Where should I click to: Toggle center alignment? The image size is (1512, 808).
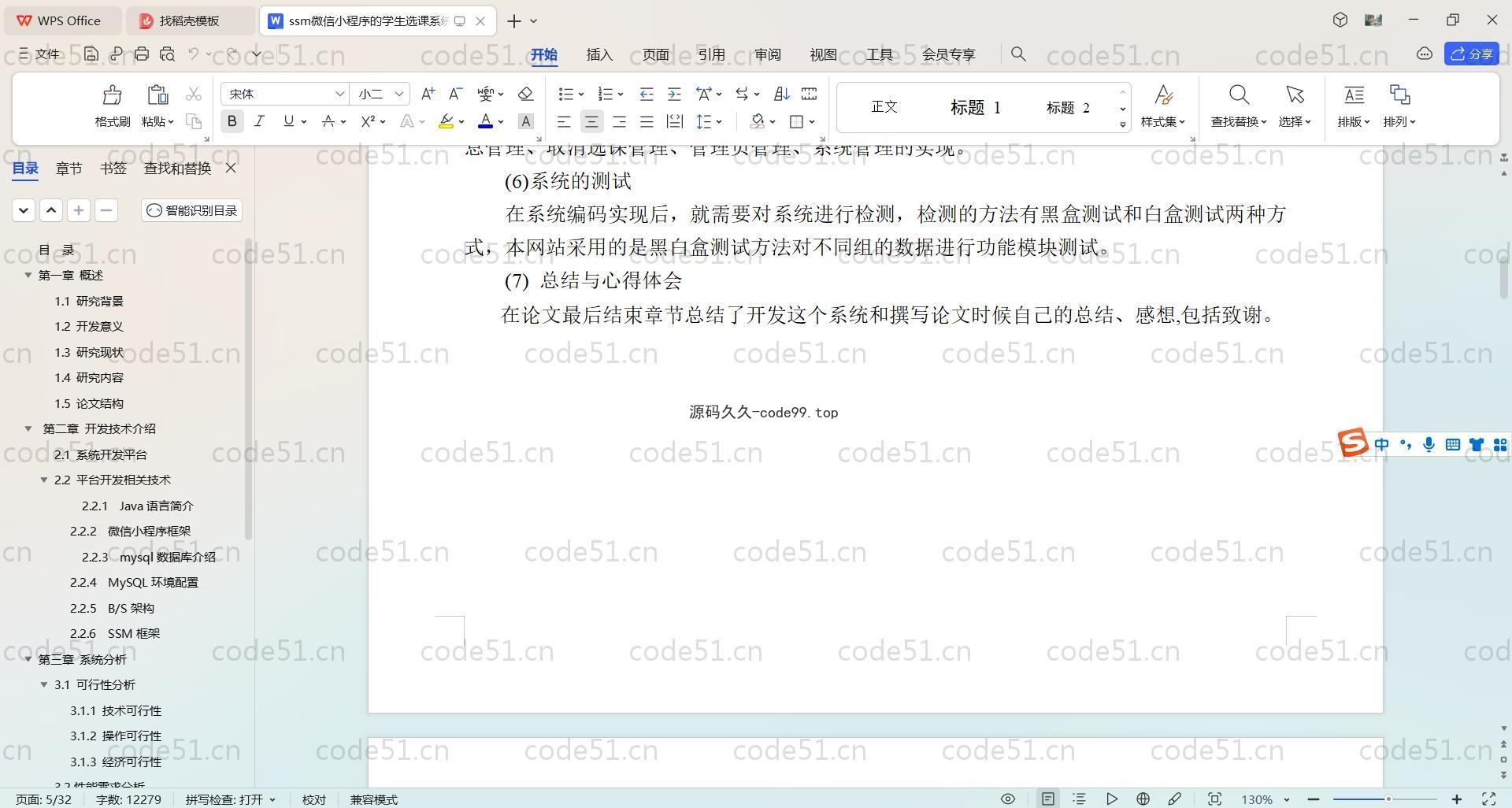click(x=591, y=121)
